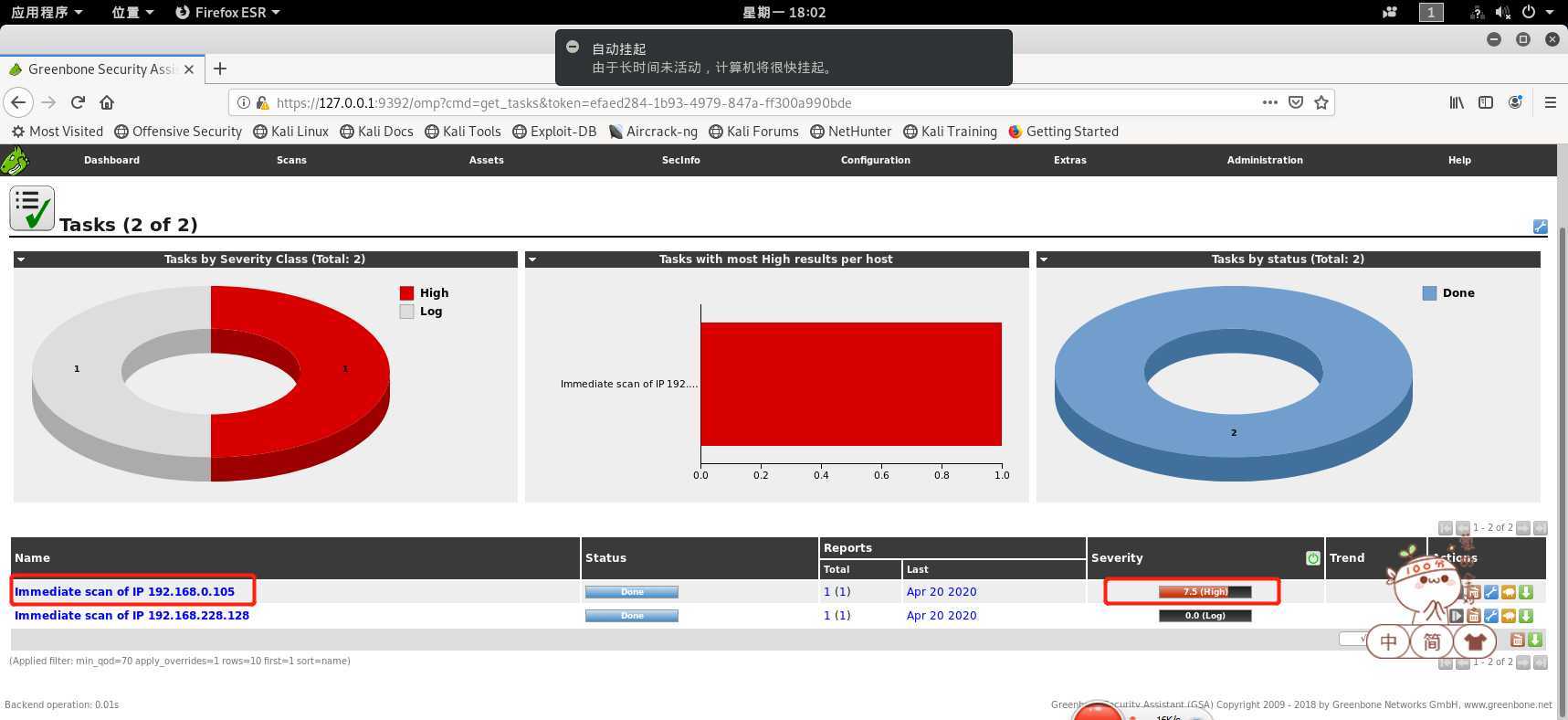Open the 位置 places menu
This screenshot has width=1568, height=720.
tap(132, 12)
